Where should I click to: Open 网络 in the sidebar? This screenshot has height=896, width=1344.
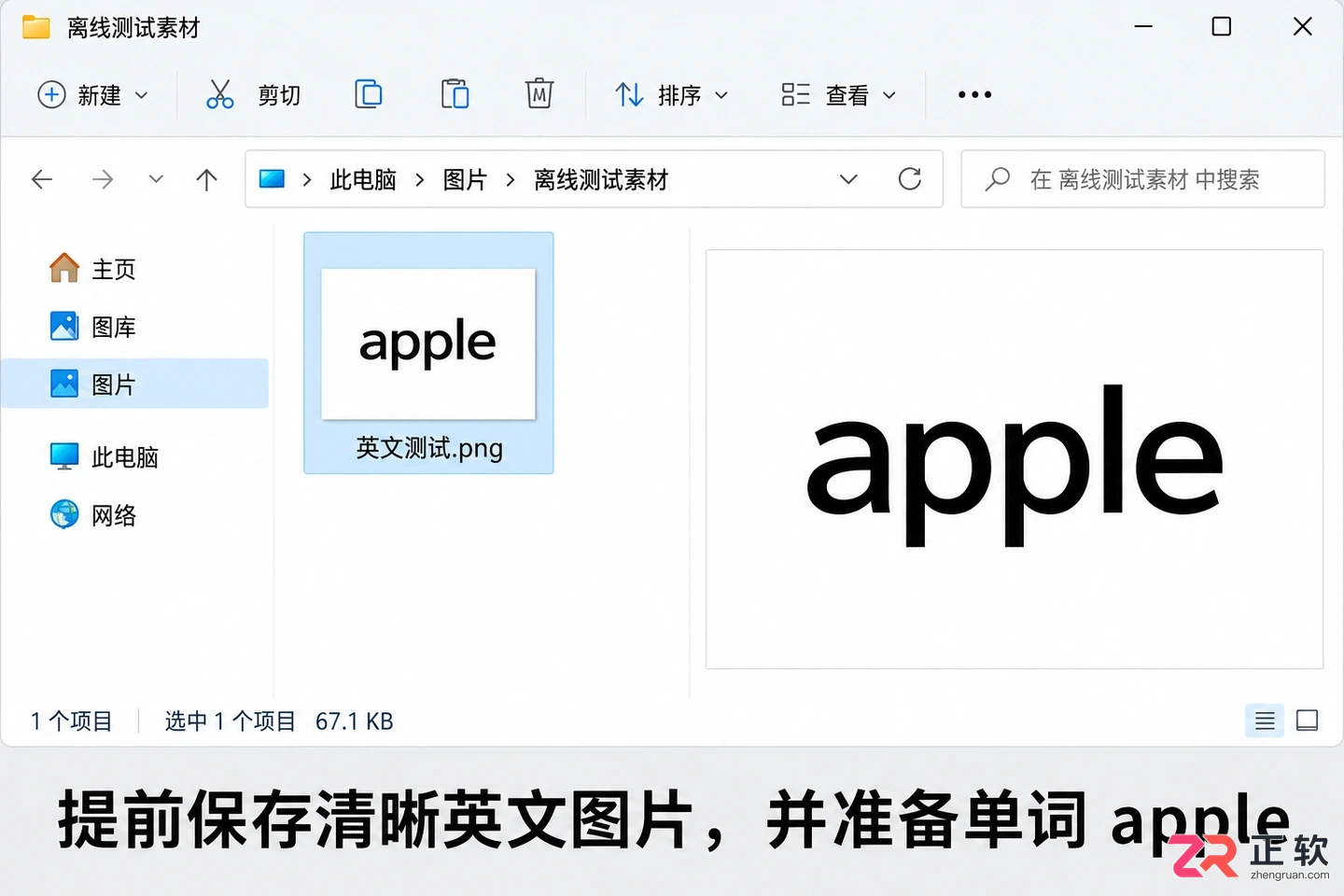[x=93, y=515]
